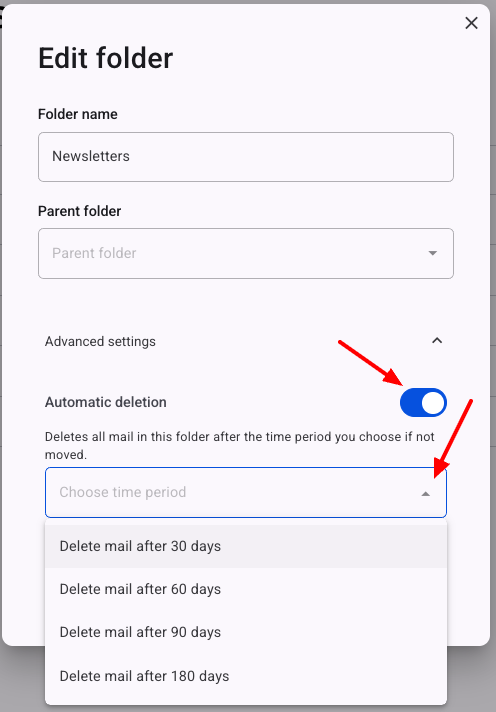Click the Parent folder dropdown arrow icon
Screen dimensions: 496x712
click(x=433, y=253)
